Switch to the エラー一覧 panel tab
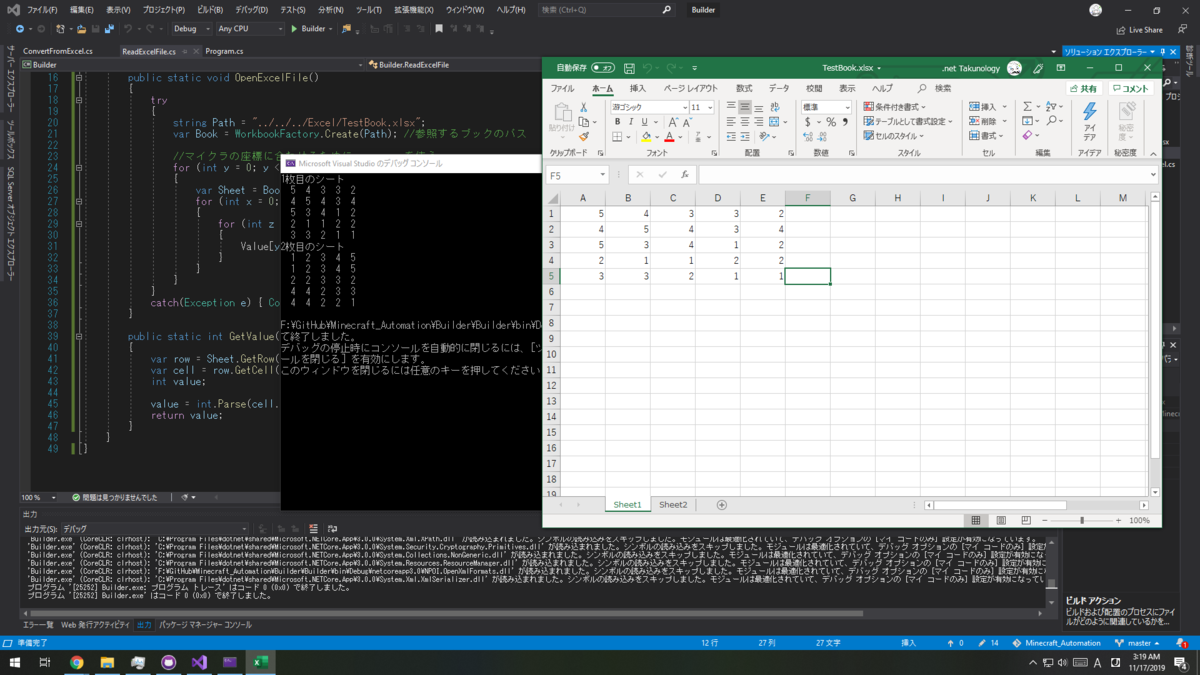This screenshot has height=675, width=1200. 38,625
